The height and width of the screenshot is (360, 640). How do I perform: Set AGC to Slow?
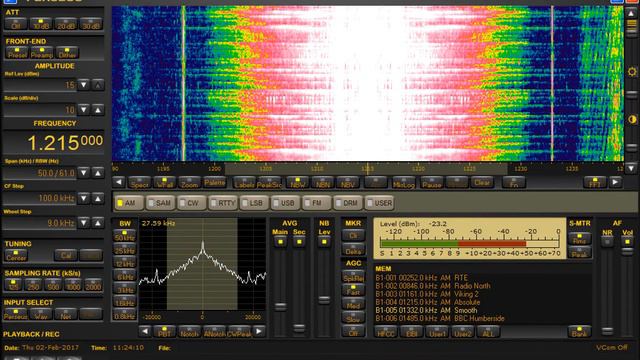(x=353, y=317)
